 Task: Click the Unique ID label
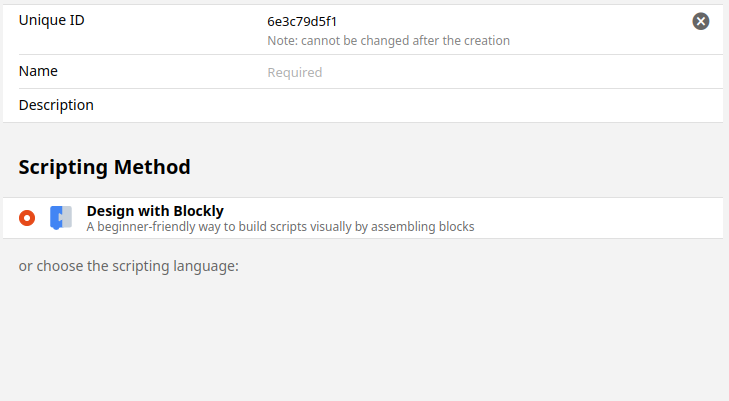51,20
